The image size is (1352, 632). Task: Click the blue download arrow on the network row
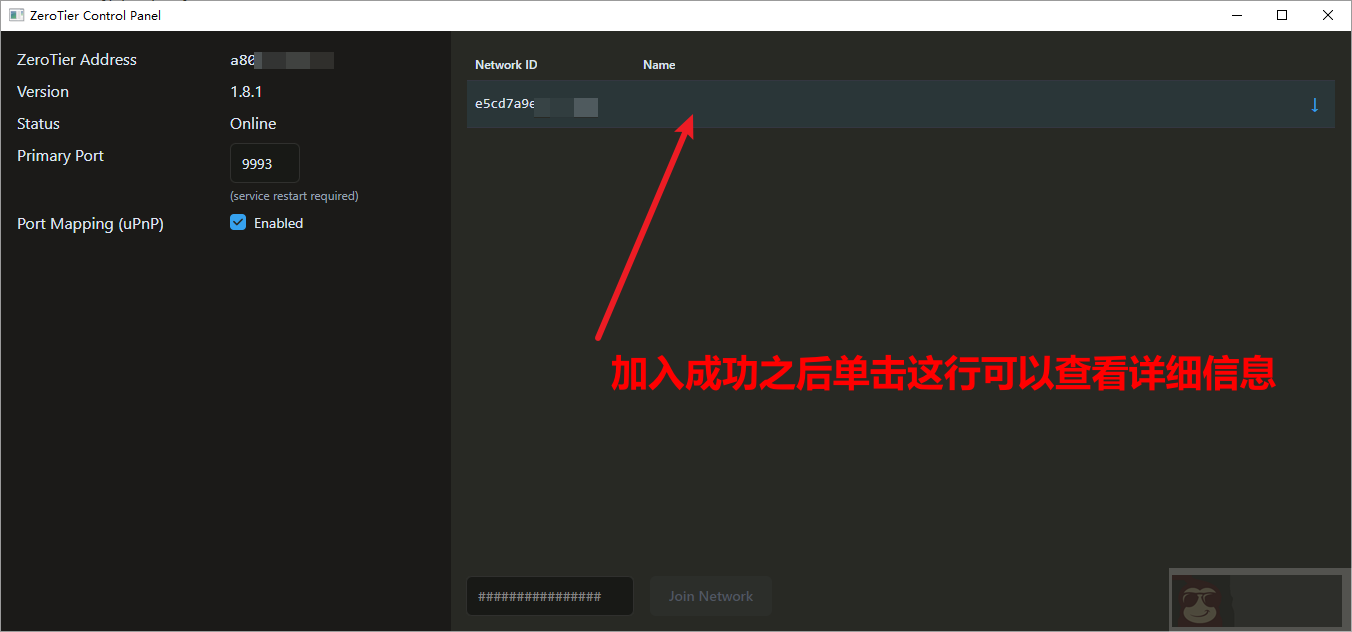(1314, 104)
